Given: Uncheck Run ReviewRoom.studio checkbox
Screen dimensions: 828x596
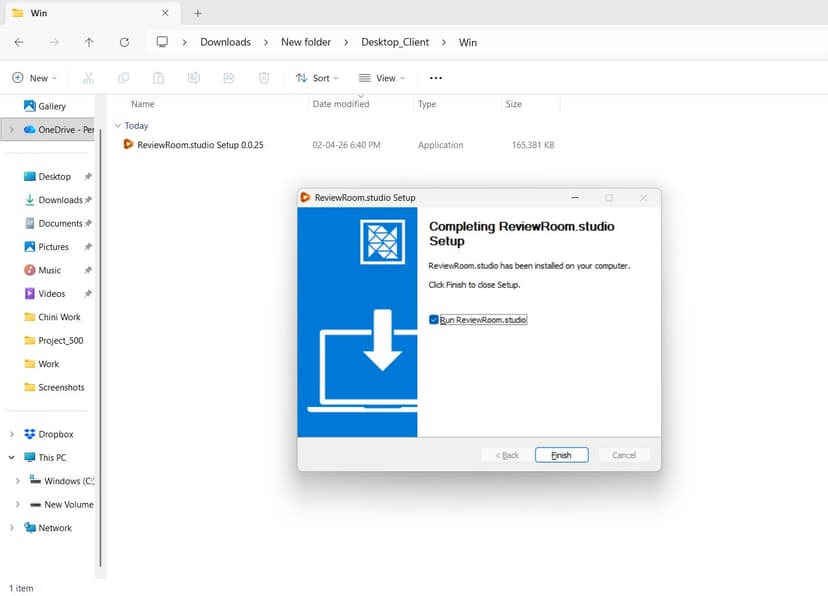Looking at the screenshot, I should (x=434, y=320).
